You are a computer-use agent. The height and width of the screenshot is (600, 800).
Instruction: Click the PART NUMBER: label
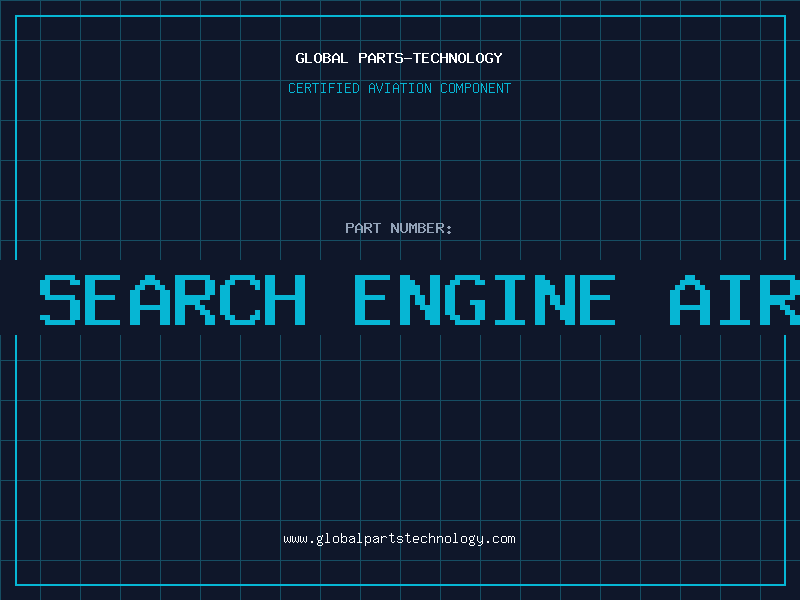(398, 228)
